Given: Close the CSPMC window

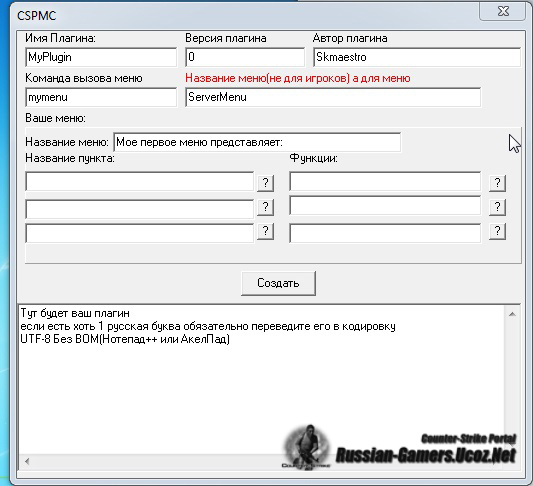Looking at the screenshot, I should click(503, 11).
